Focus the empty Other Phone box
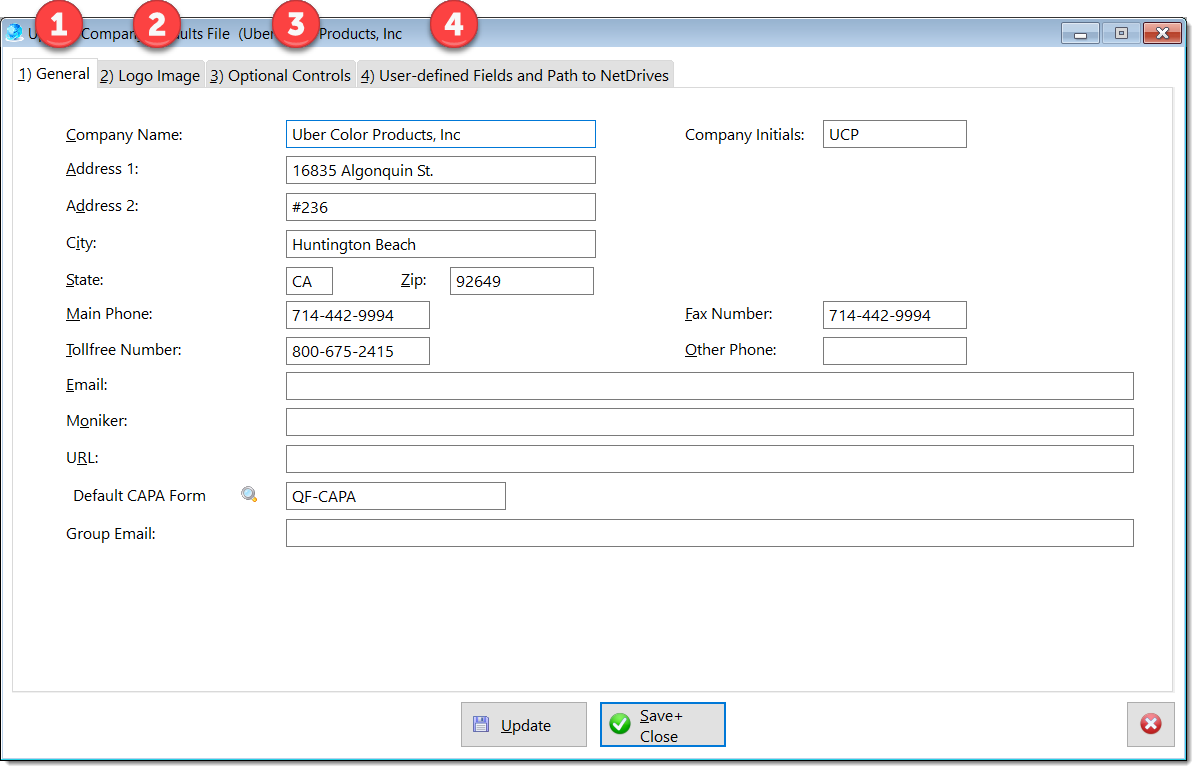Image resolution: width=1197 pixels, height=771 pixels. [894, 351]
